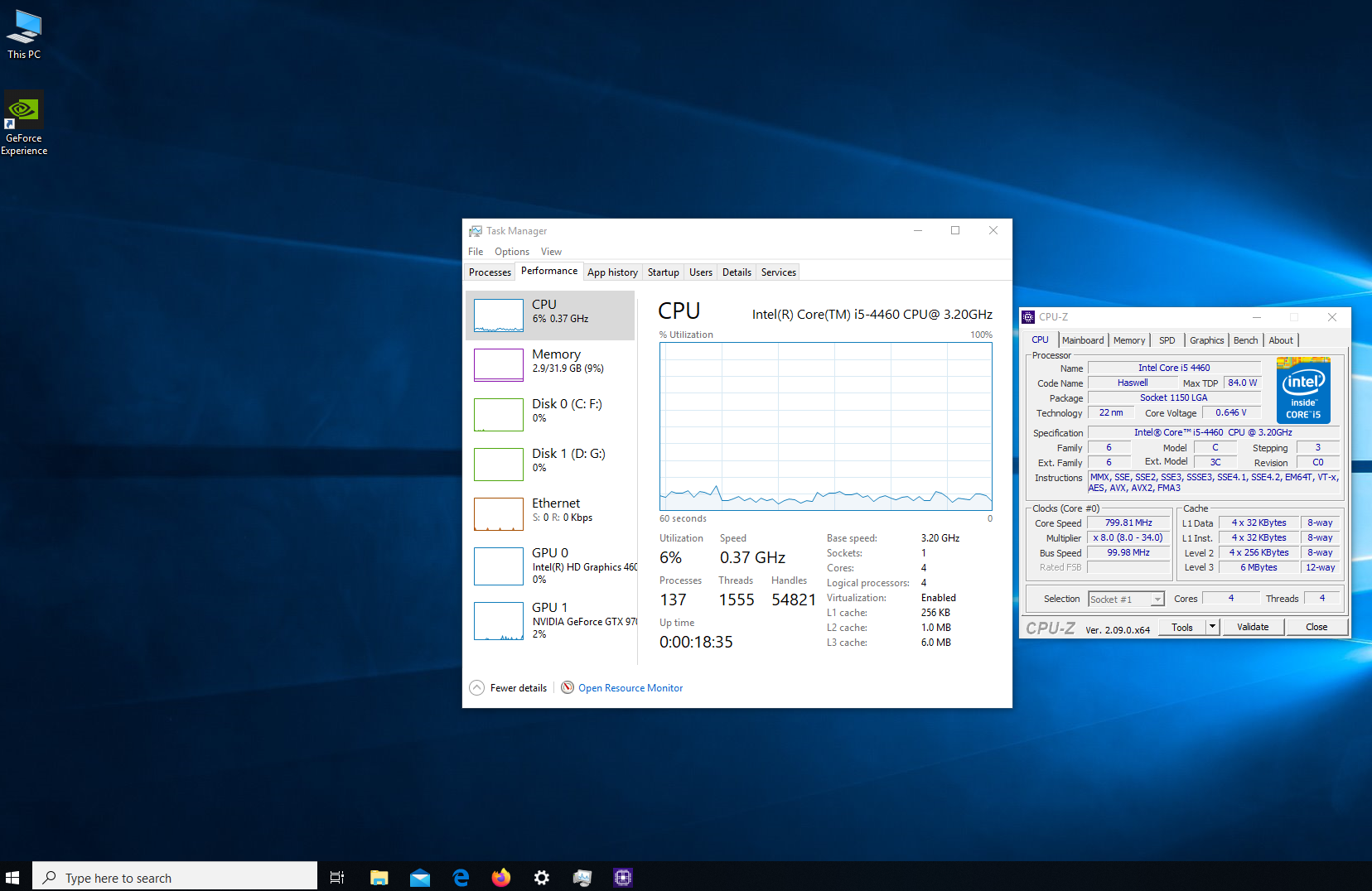Open Settings gear in taskbar

pos(542,877)
